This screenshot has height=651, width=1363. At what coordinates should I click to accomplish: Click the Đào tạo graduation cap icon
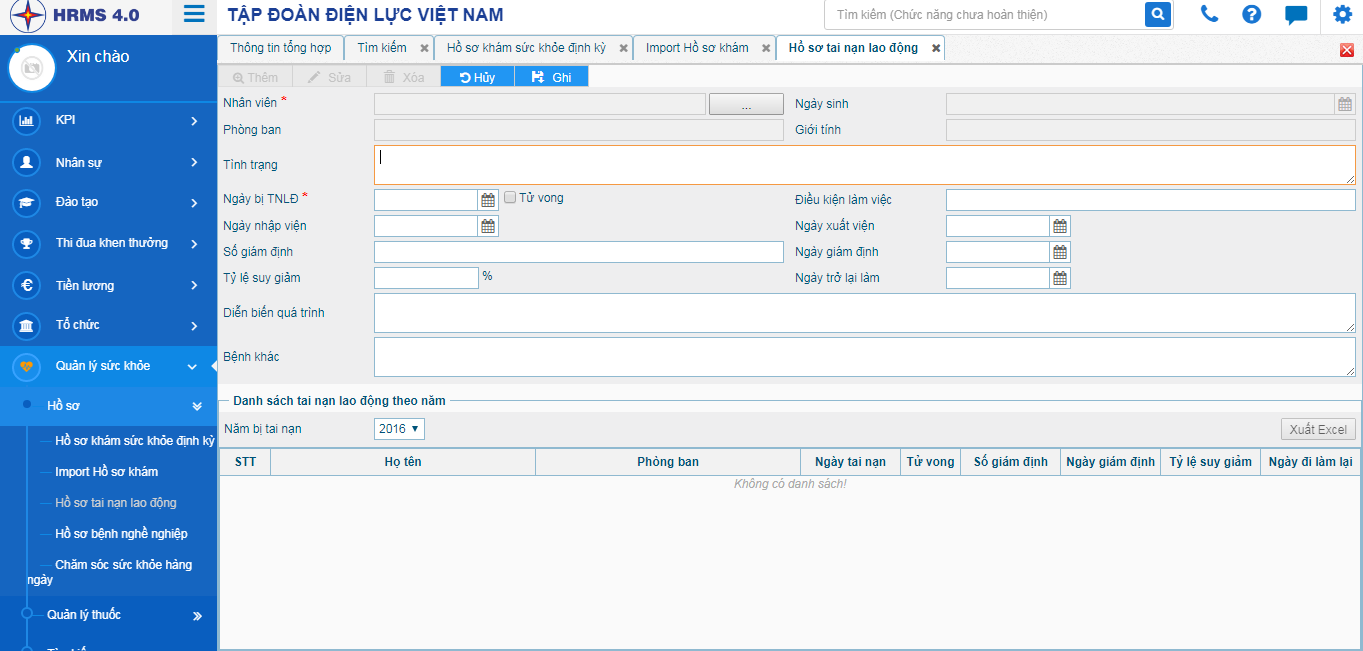click(26, 202)
